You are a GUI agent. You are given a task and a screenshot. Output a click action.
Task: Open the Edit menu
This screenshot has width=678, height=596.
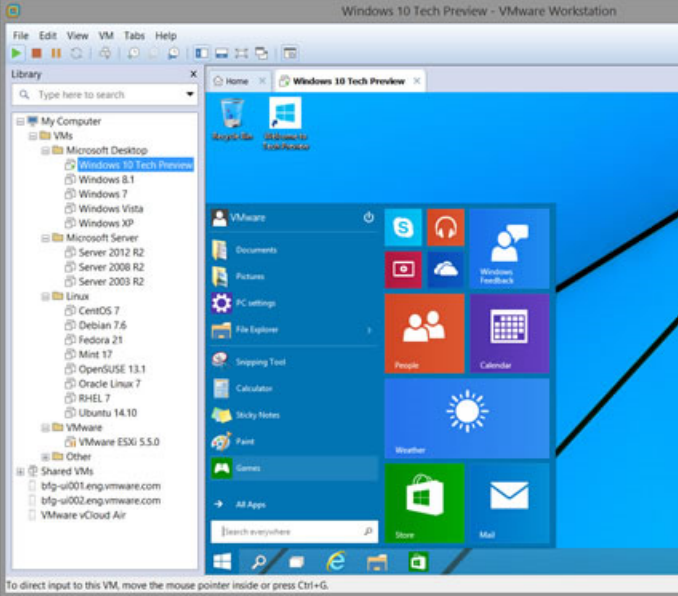pos(48,35)
